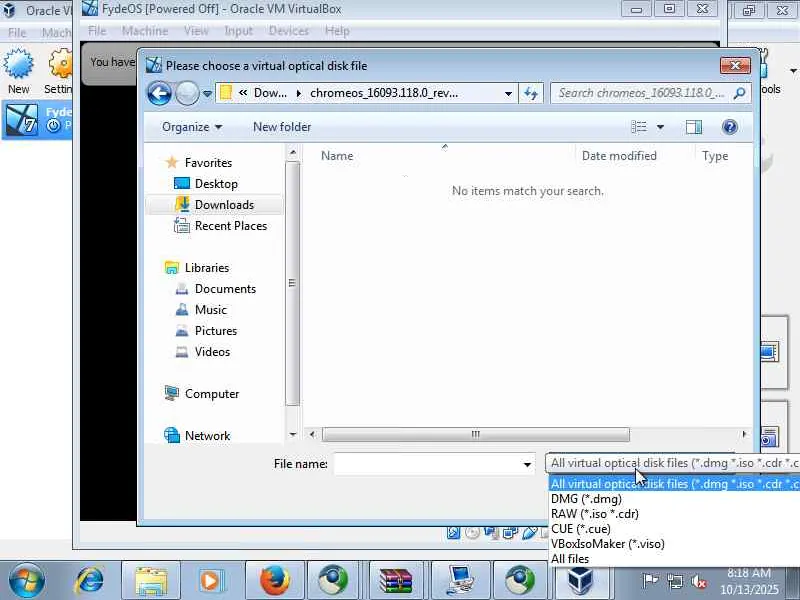The width and height of the screenshot is (800, 600).
Task: Open Machine menu in FydeOS VM window
Action: pyautogui.click(x=145, y=31)
